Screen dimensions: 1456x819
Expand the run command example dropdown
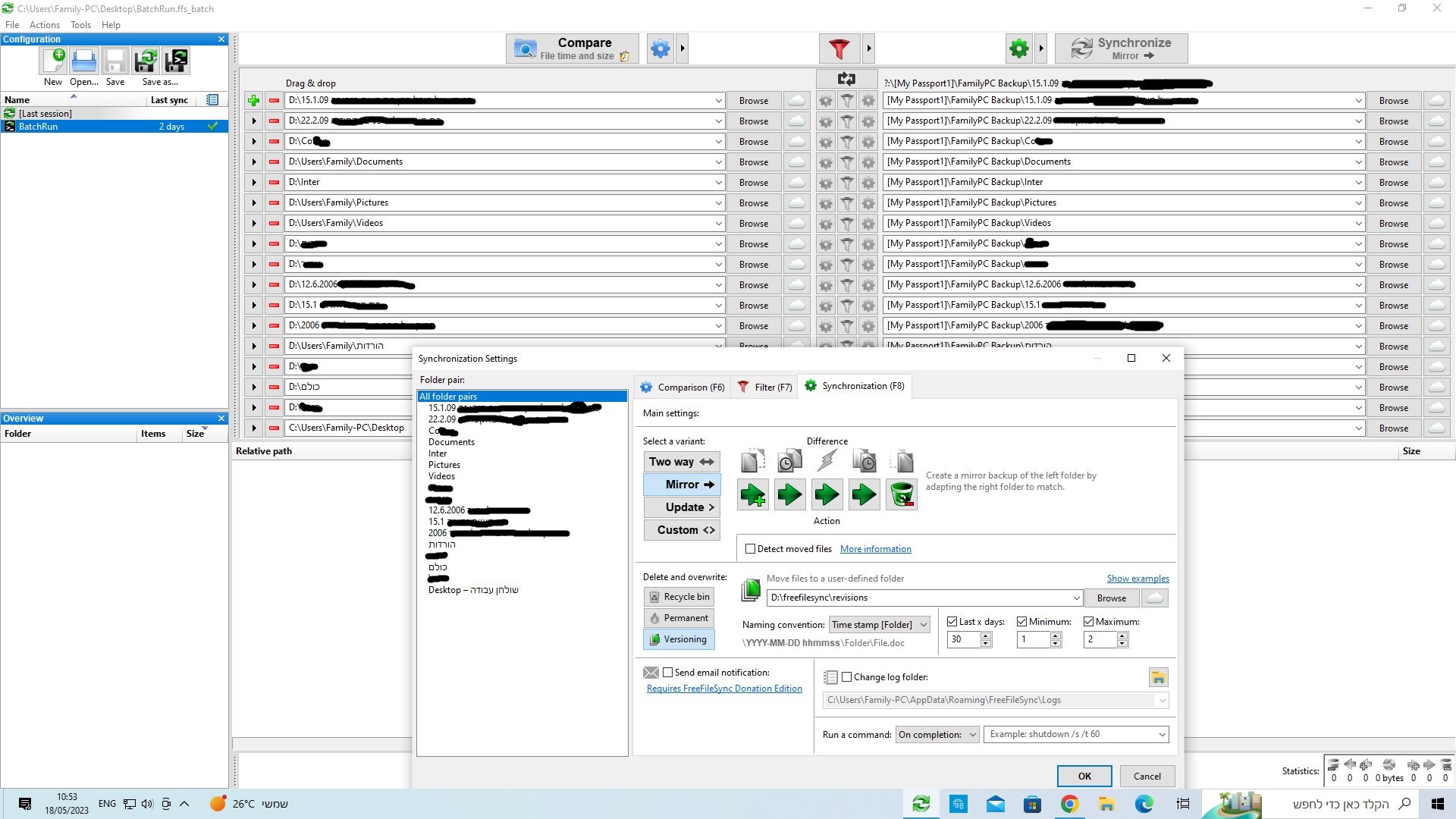click(x=1162, y=735)
